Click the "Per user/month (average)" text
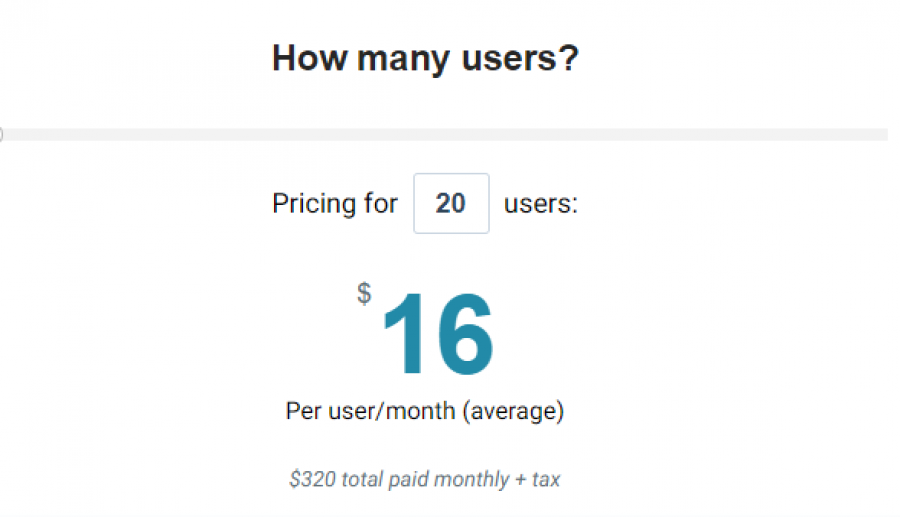The height and width of the screenshot is (517, 900). point(425,411)
